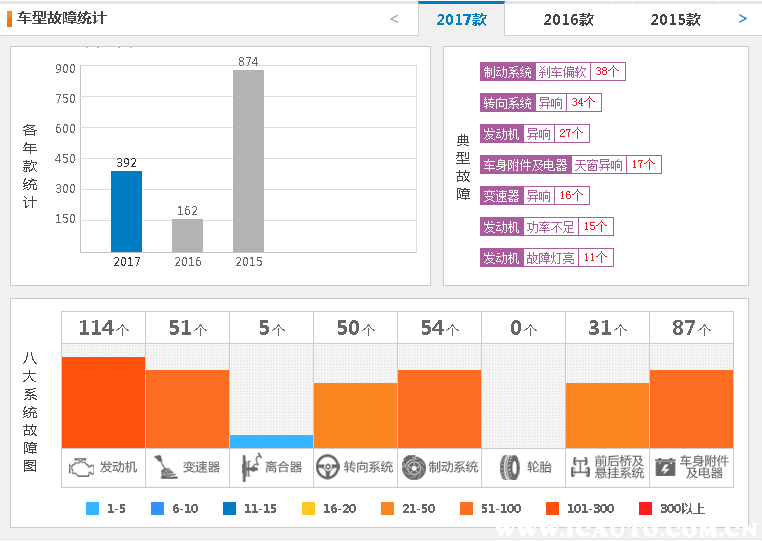Select the brake disc (制动系统) icon

click(x=413, y=466)
